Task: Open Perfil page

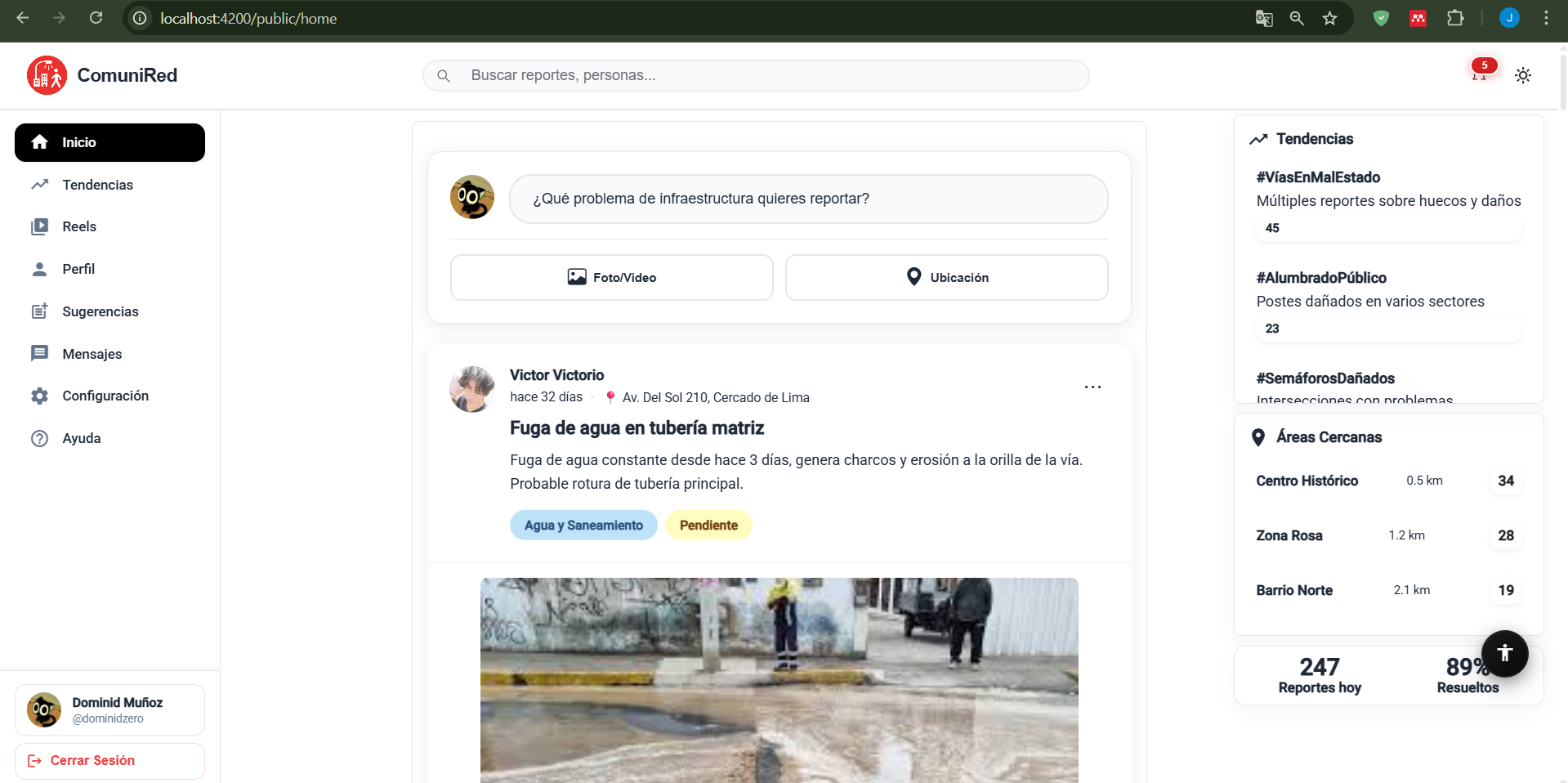Action: [x=109, y=269]
